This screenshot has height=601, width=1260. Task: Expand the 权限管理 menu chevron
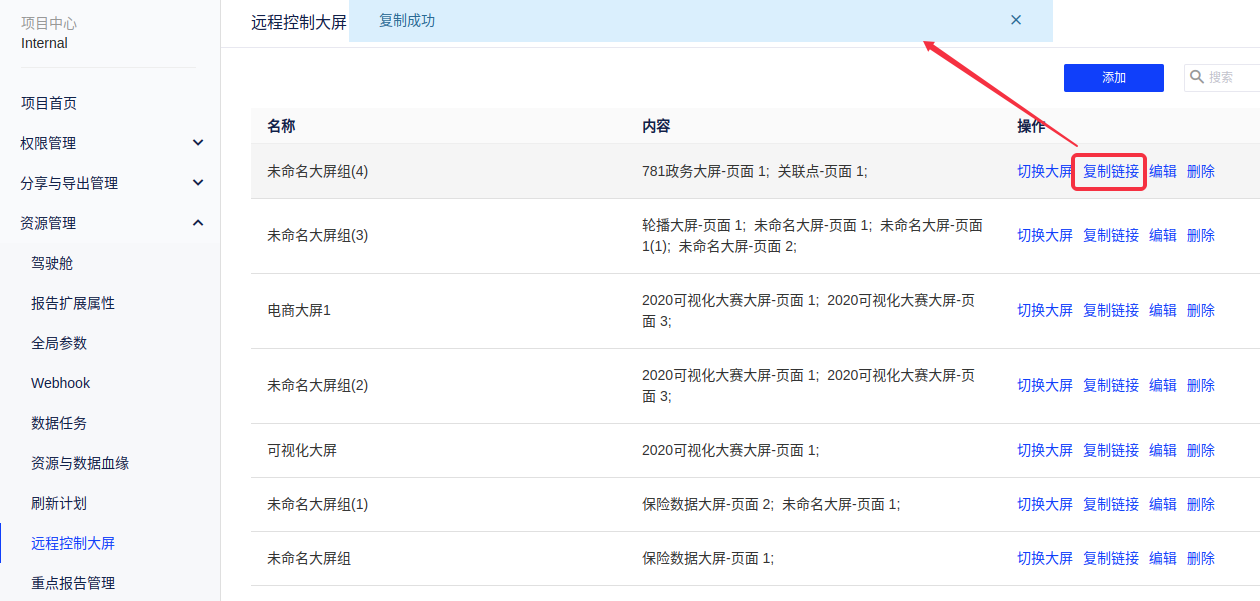tap(198, 143)
